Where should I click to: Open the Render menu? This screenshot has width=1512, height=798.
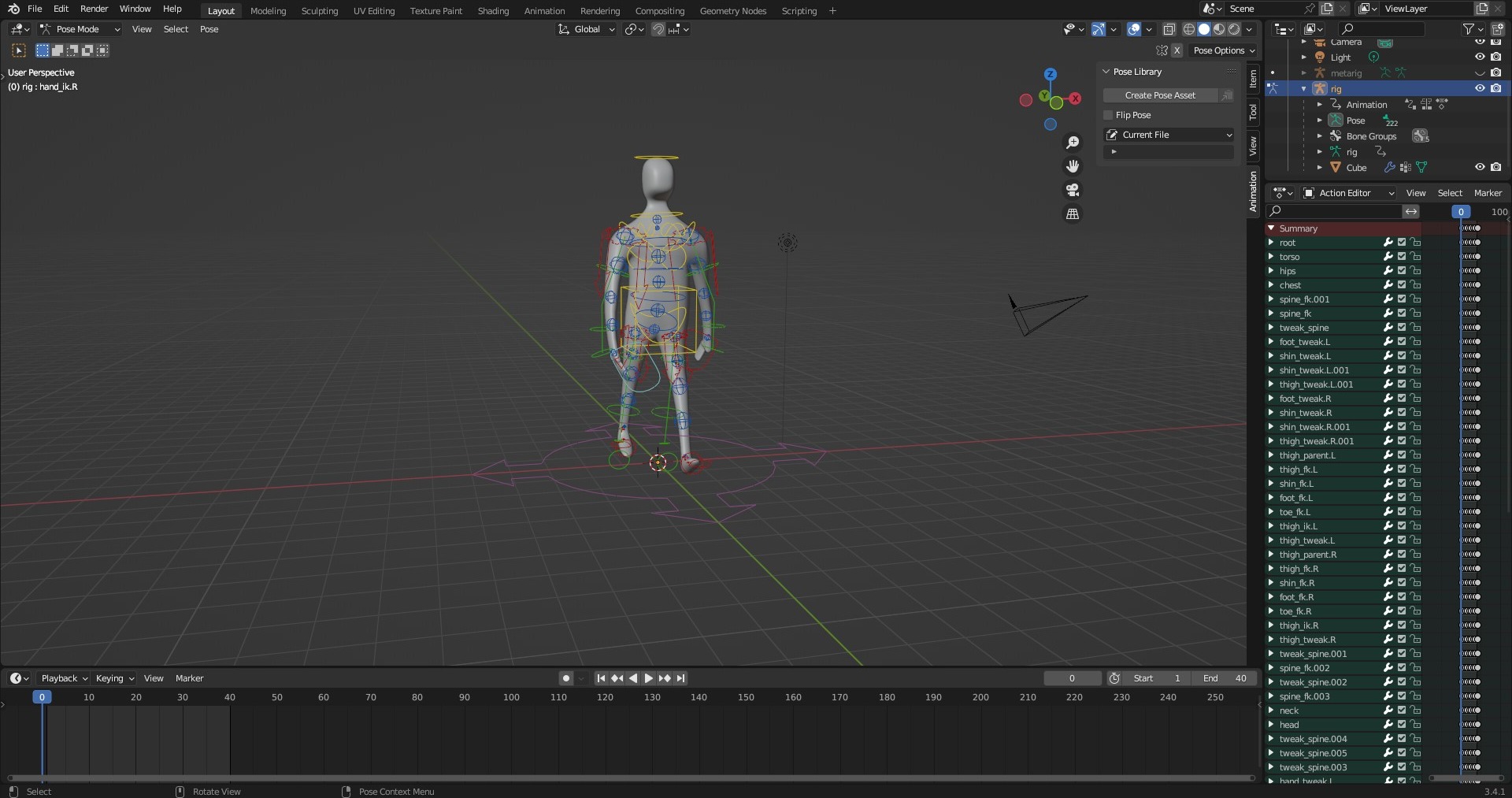94,9
